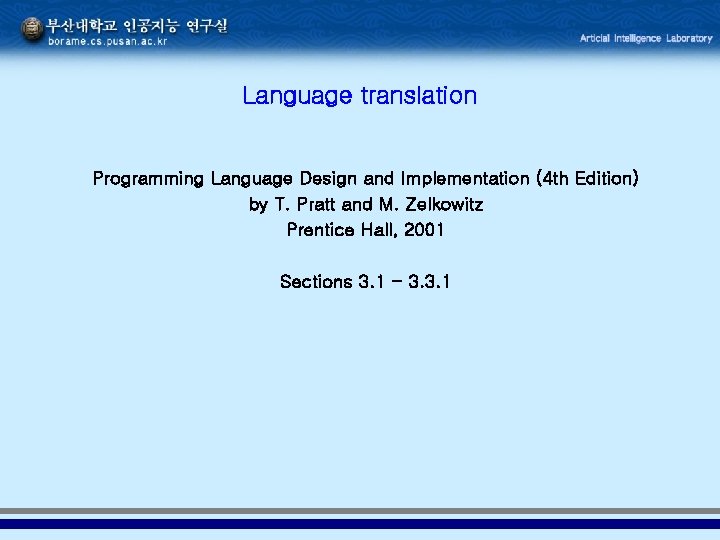The height and width of the screenshot is (540, 720).
Task: Click the Sections 3.1 – 3.3.1 text
Action: coord(365,281)
